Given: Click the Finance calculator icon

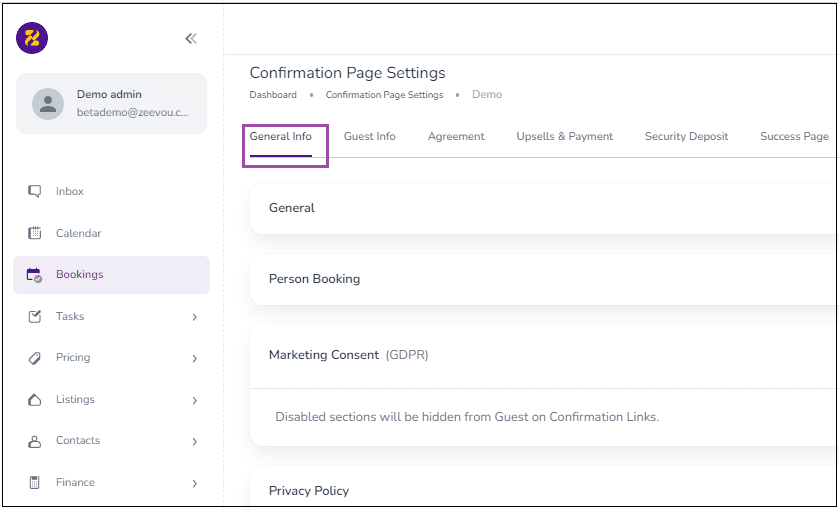Looking at the screenshot, I should [x=34, y=482].
